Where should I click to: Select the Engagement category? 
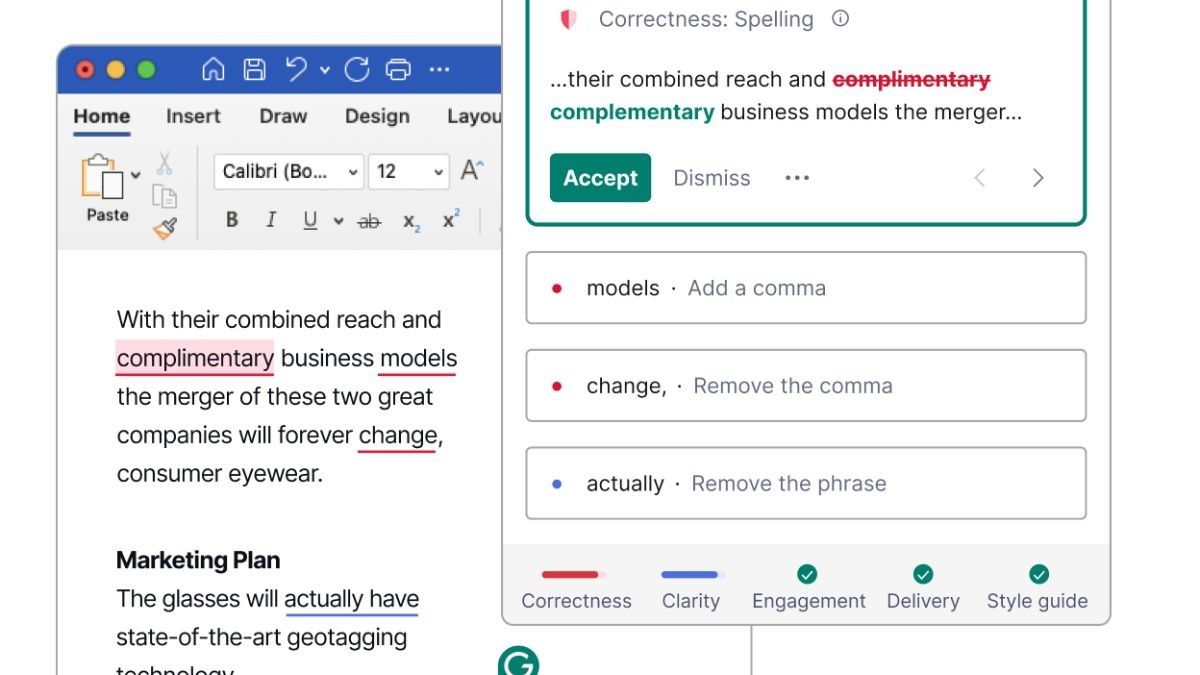pos(809,590)
